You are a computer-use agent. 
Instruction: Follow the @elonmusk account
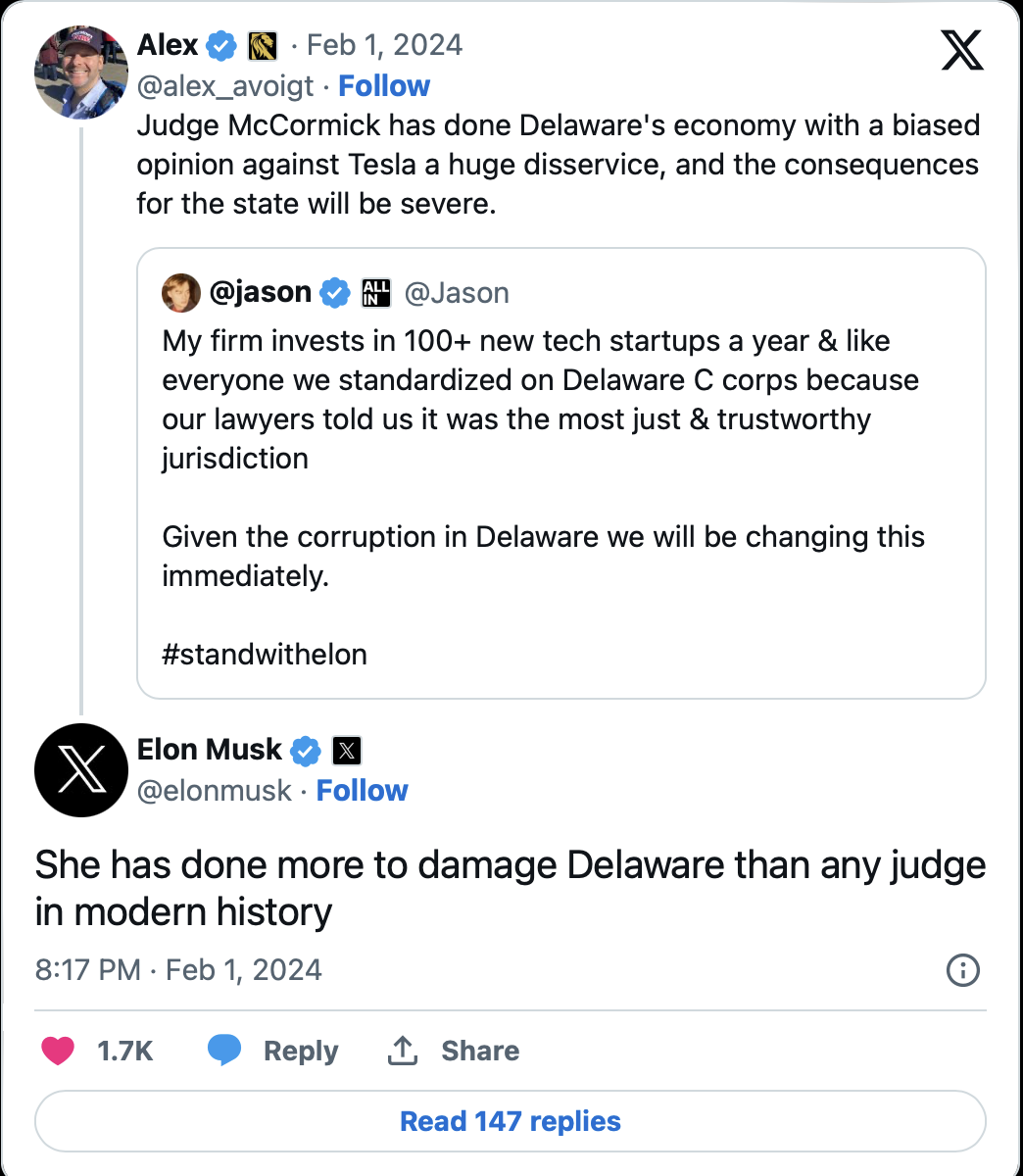[x=362, y=791]
